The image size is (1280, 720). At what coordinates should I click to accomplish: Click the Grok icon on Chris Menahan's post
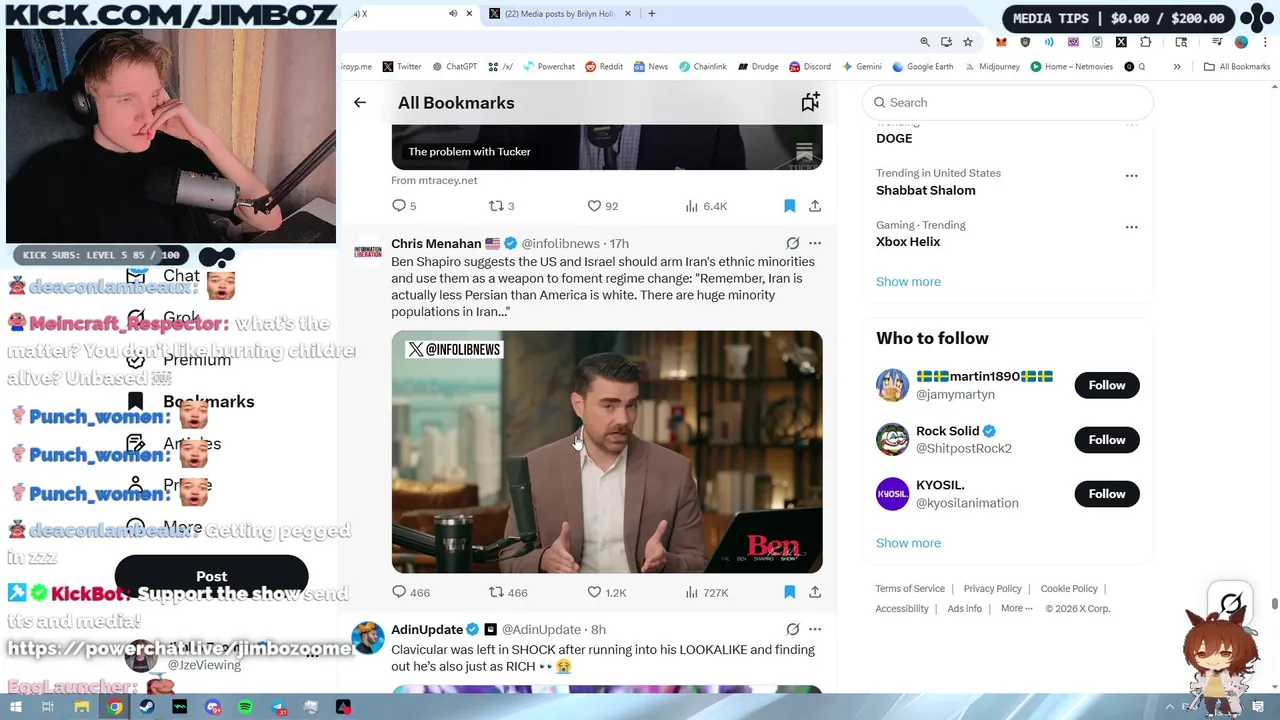792,243
